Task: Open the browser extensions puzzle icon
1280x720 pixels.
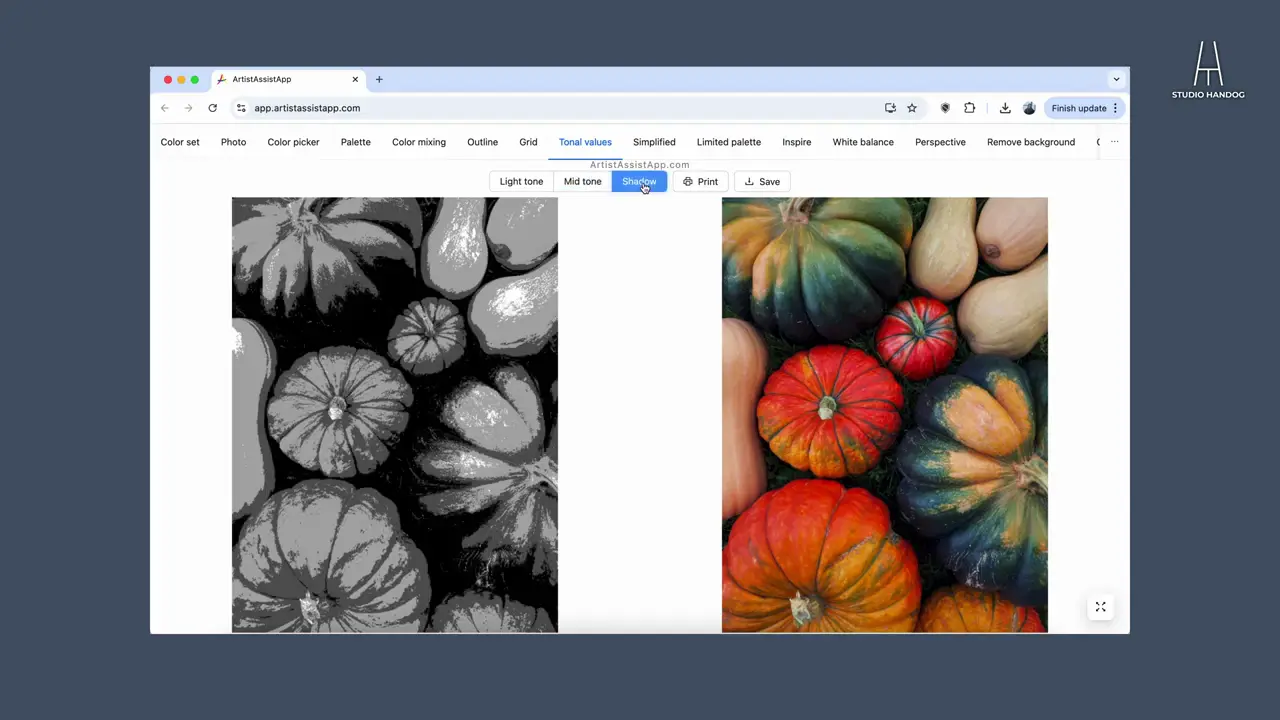Action: (x=969, y=108)
